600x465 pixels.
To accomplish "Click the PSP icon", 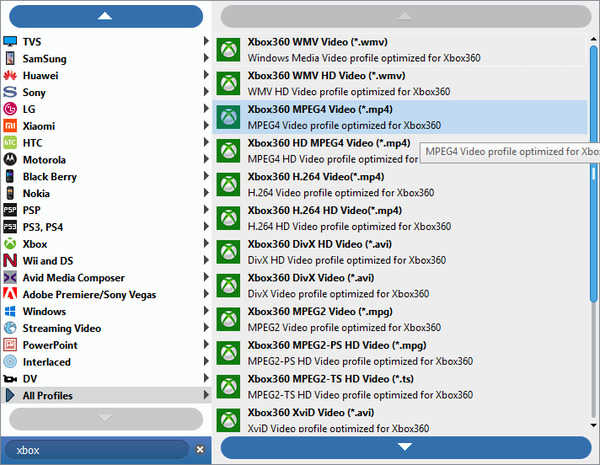I will click(10, 210).
